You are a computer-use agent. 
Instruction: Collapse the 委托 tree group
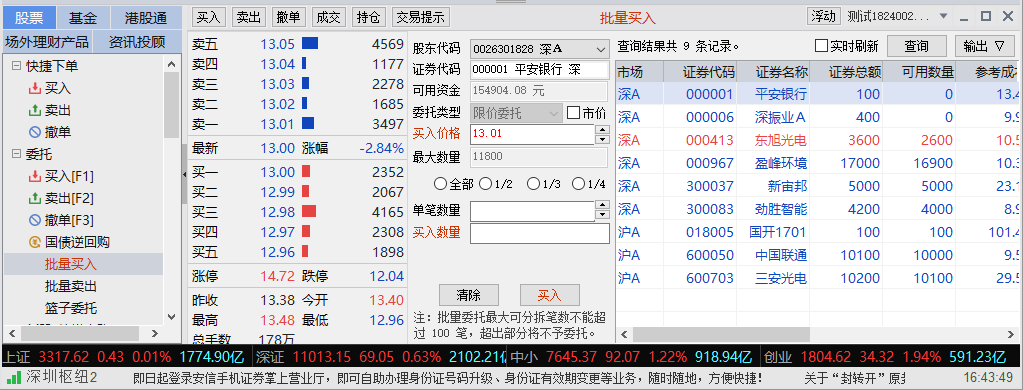coord(16,155)
